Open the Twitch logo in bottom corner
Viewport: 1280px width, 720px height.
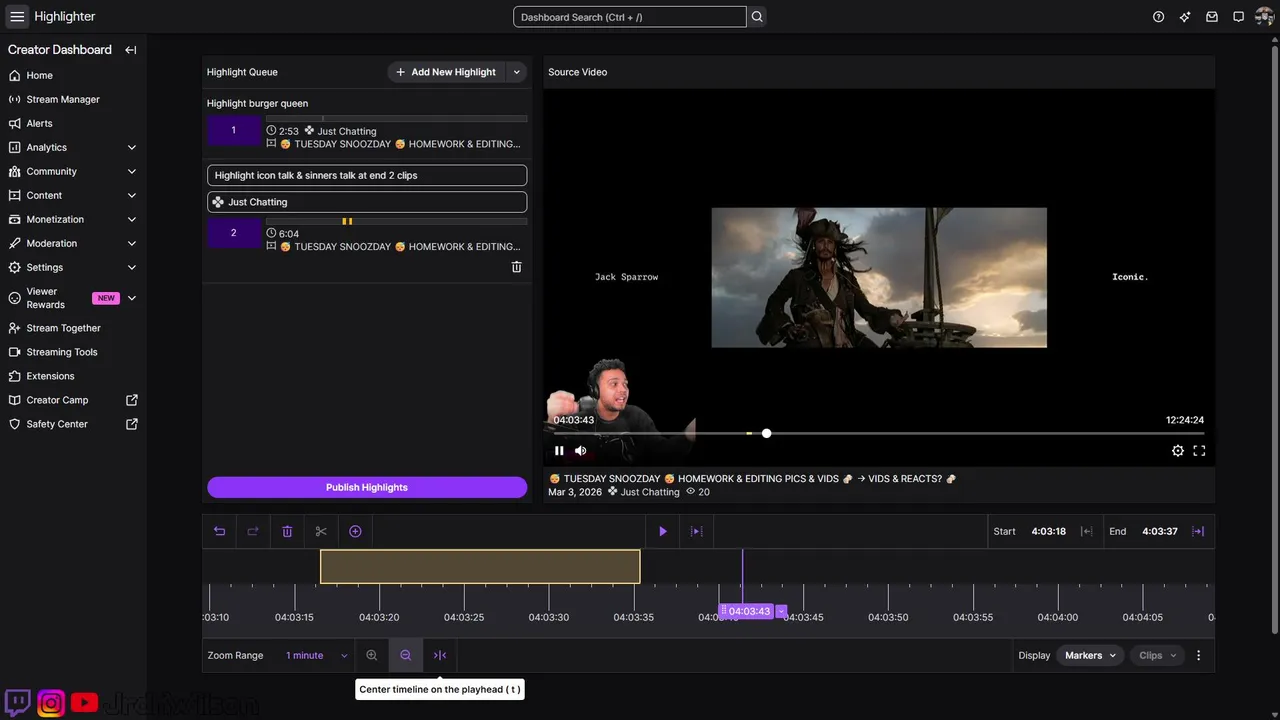tap(18, 703)
